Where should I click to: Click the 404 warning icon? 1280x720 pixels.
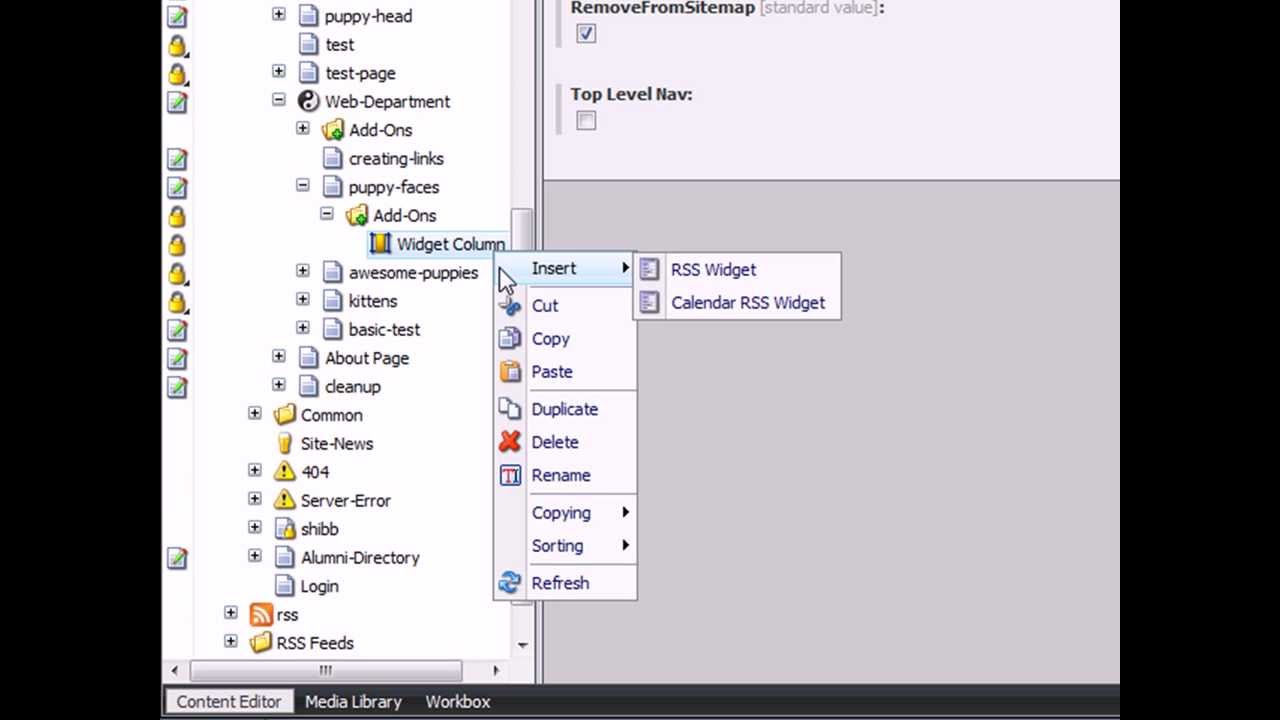285,472
